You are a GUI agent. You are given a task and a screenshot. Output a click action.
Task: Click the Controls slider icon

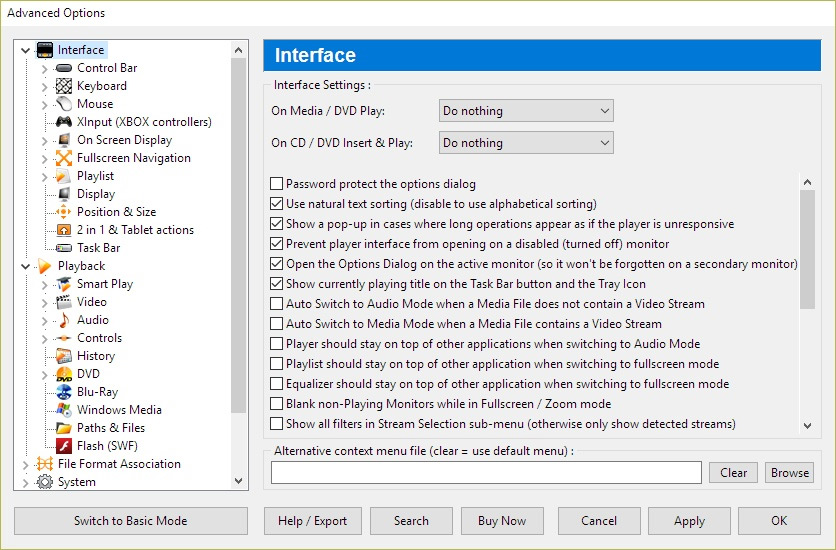coord(64,338)
